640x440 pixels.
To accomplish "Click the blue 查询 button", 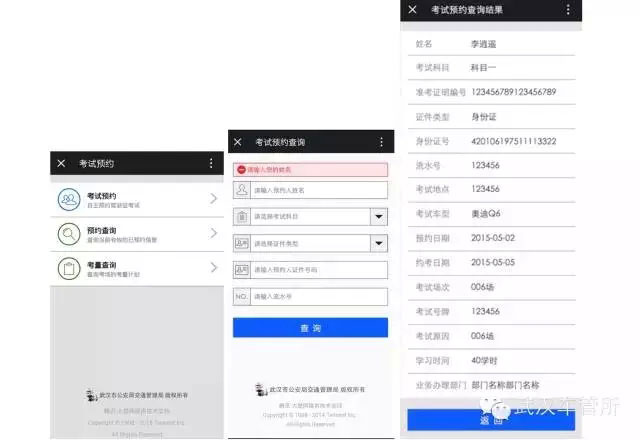I will pyautogui.click(x=310, y=328).
